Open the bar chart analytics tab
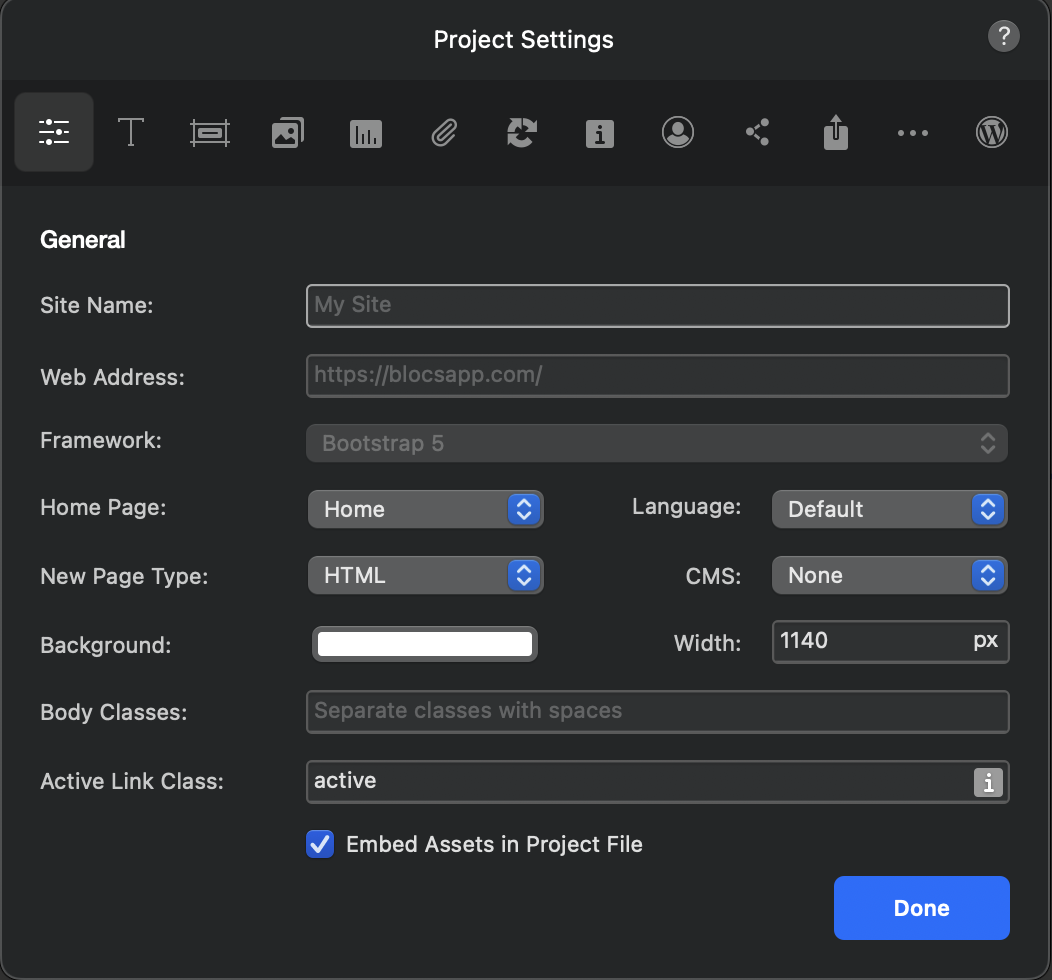Viewport: 1052px width, 980px height. point(366,132)
